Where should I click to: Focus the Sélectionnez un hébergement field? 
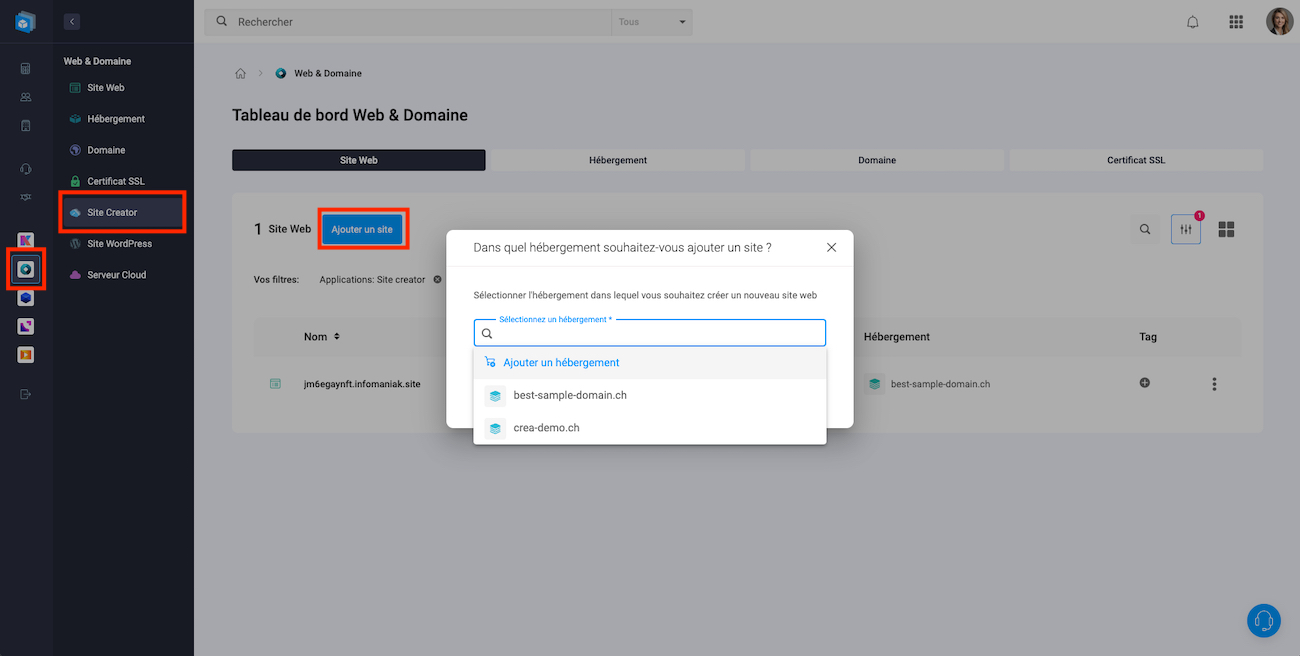[650, 333]
